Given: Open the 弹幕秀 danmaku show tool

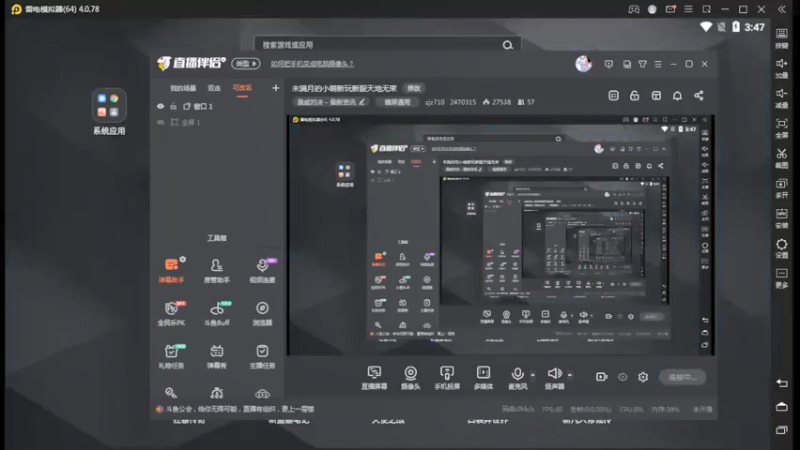Looking at the screenshot, I should [217, 356].
